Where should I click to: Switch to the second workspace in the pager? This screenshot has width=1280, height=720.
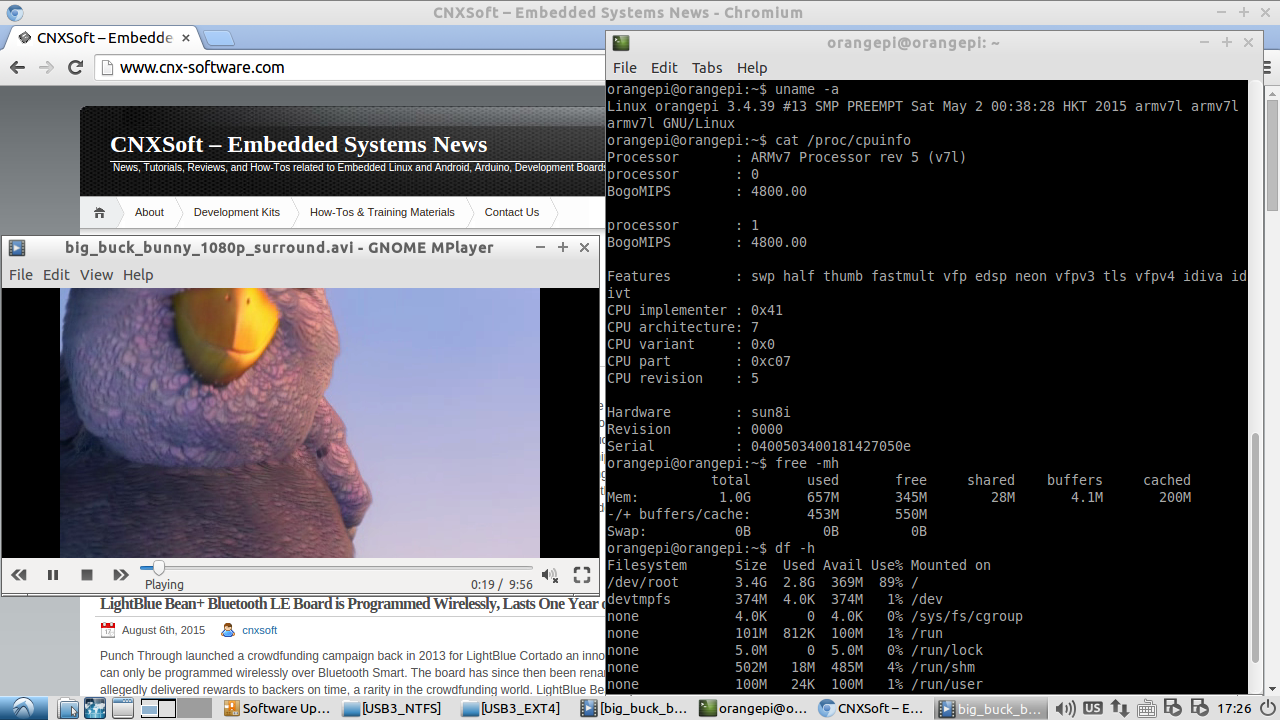pyautogui.click(x=195, y=709)
